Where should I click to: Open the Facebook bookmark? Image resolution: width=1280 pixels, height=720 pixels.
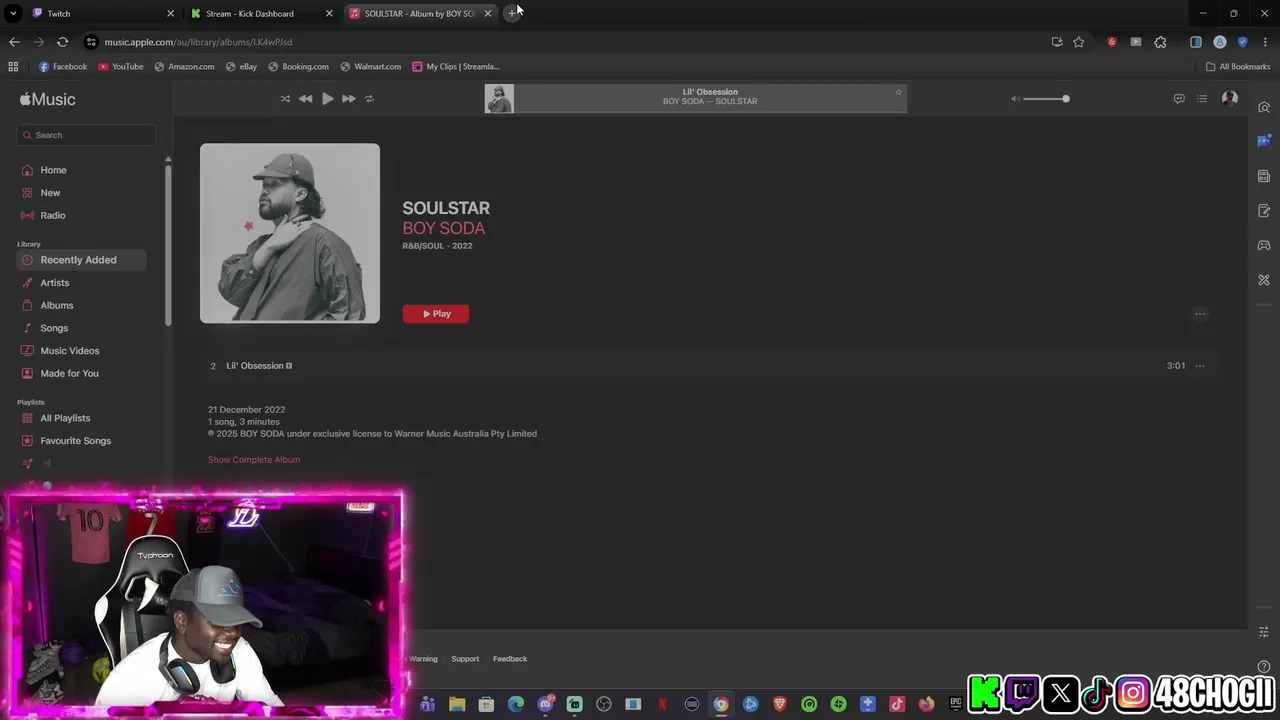click(x=63, y=67)
